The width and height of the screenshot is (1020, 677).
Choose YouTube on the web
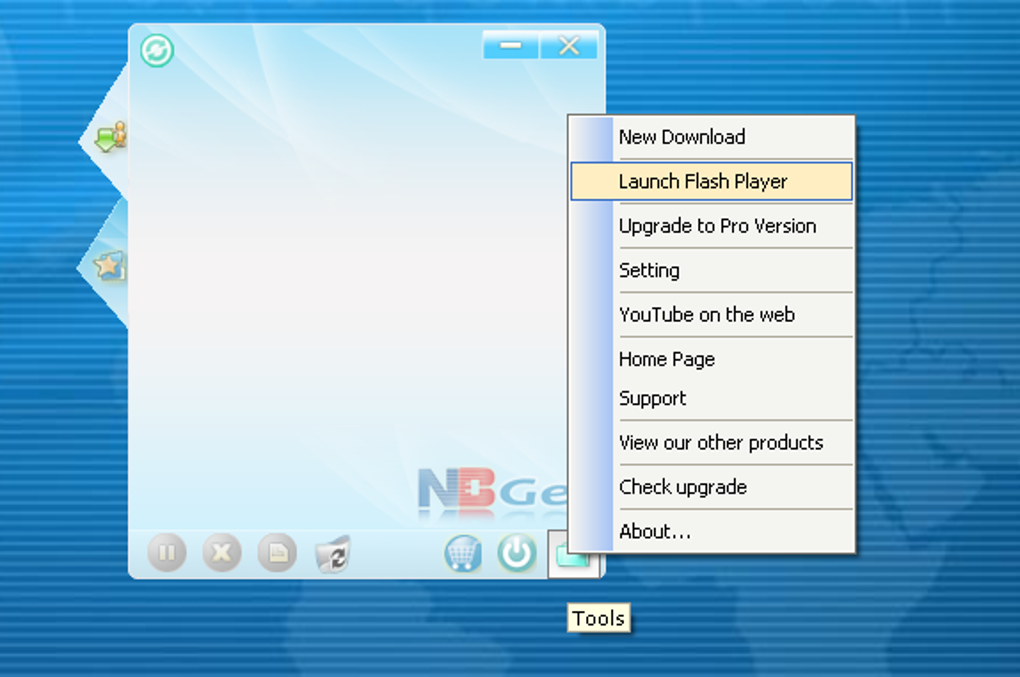[712, 315]
